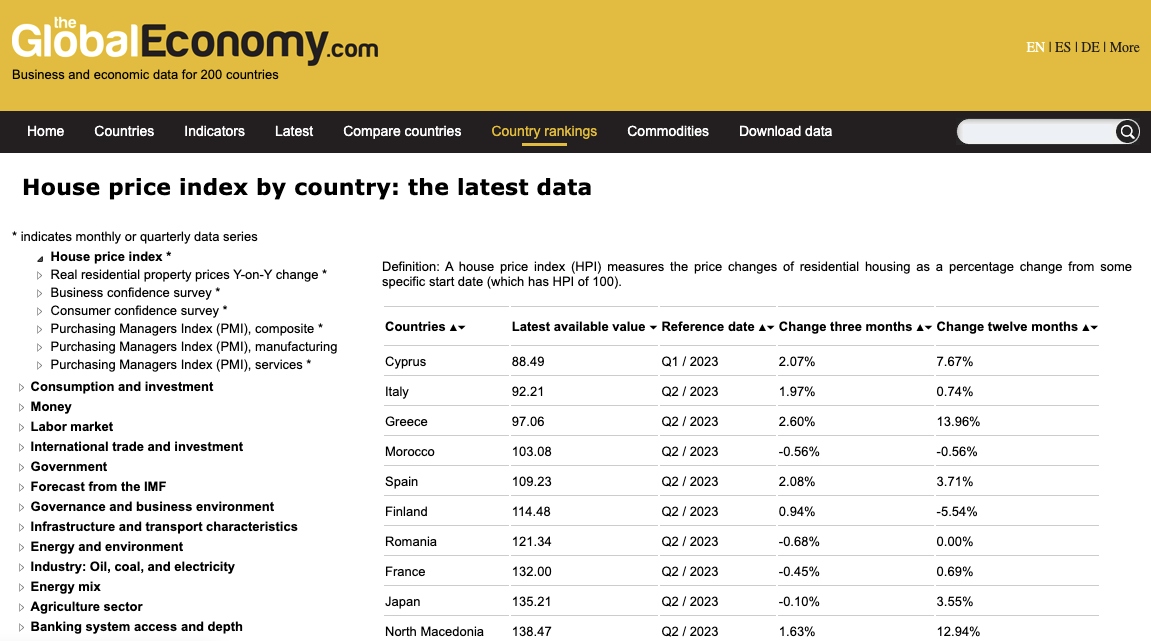
Task: Expand Consumption and investment category
Action: 22,388
